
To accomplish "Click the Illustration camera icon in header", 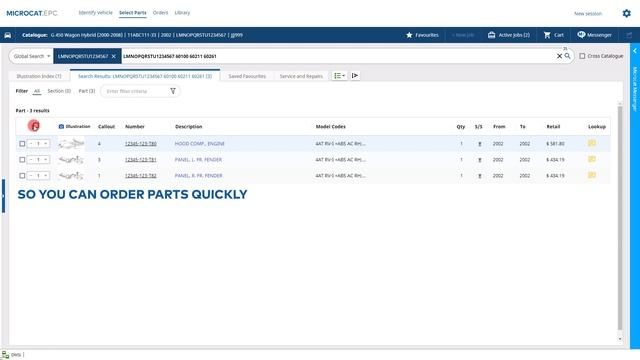I will (61, 127).
